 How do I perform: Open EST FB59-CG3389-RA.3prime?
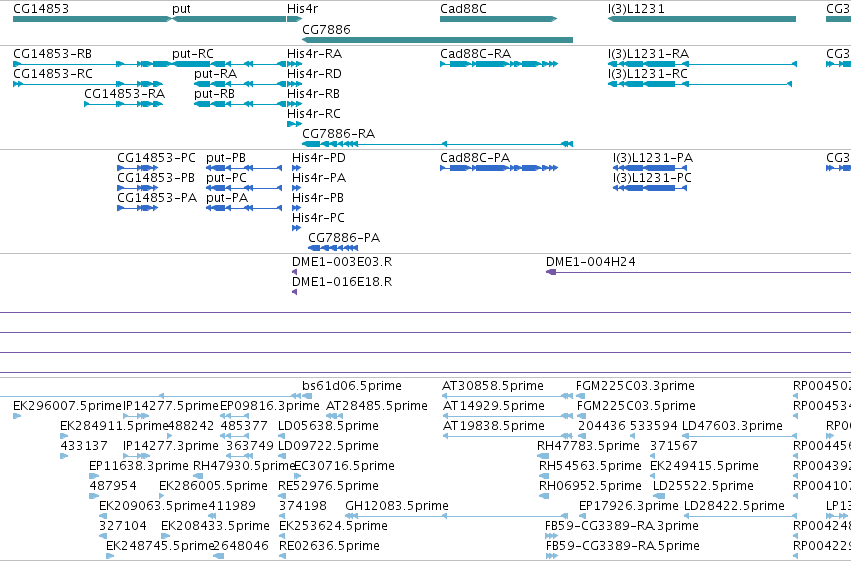point(622,526)
